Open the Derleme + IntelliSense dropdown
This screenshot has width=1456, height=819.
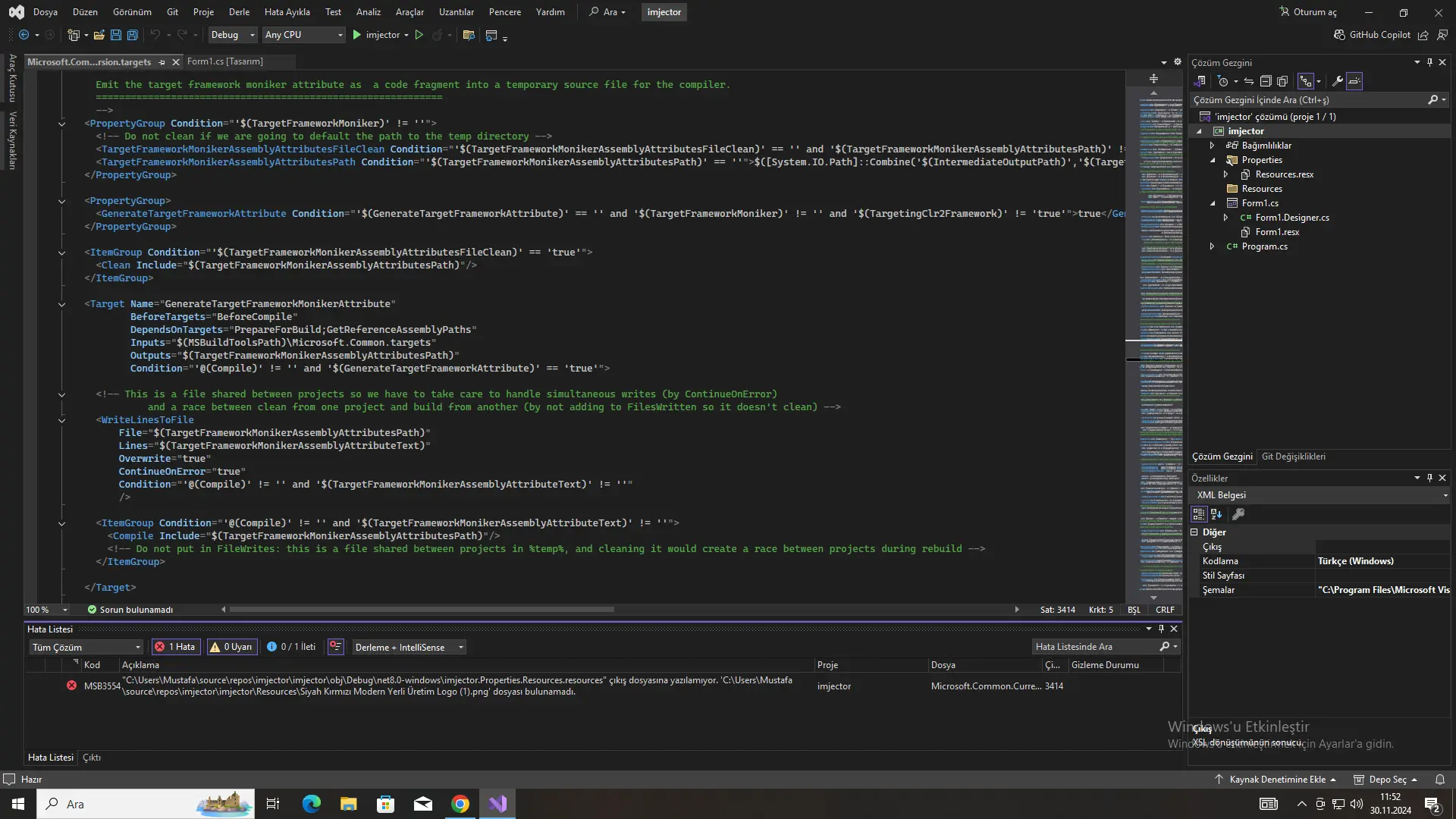[409, 647]
